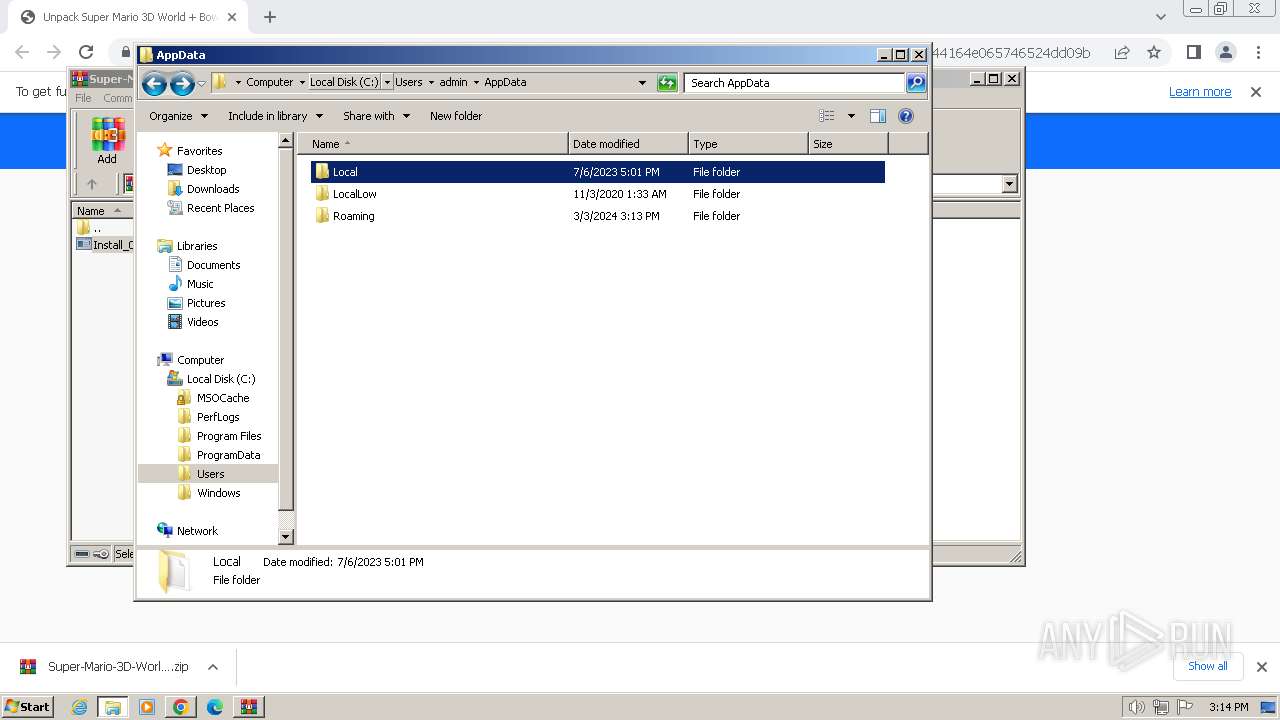Open download item options chevron
Screen dimensions: 1280x720
[x=212, y=667]
